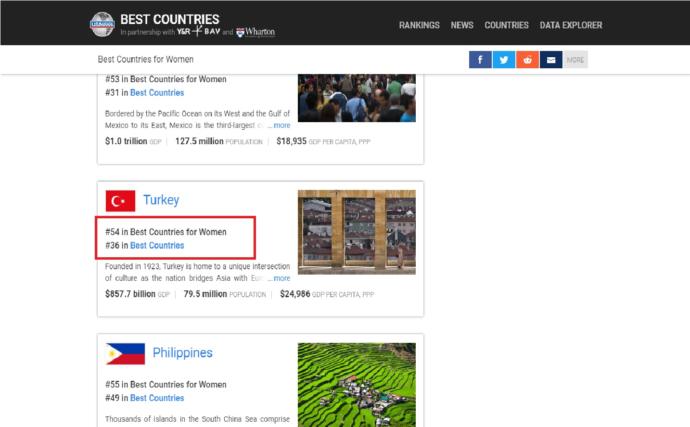
Task: Follow Best Countries link under Philippines
Action: 157,398
